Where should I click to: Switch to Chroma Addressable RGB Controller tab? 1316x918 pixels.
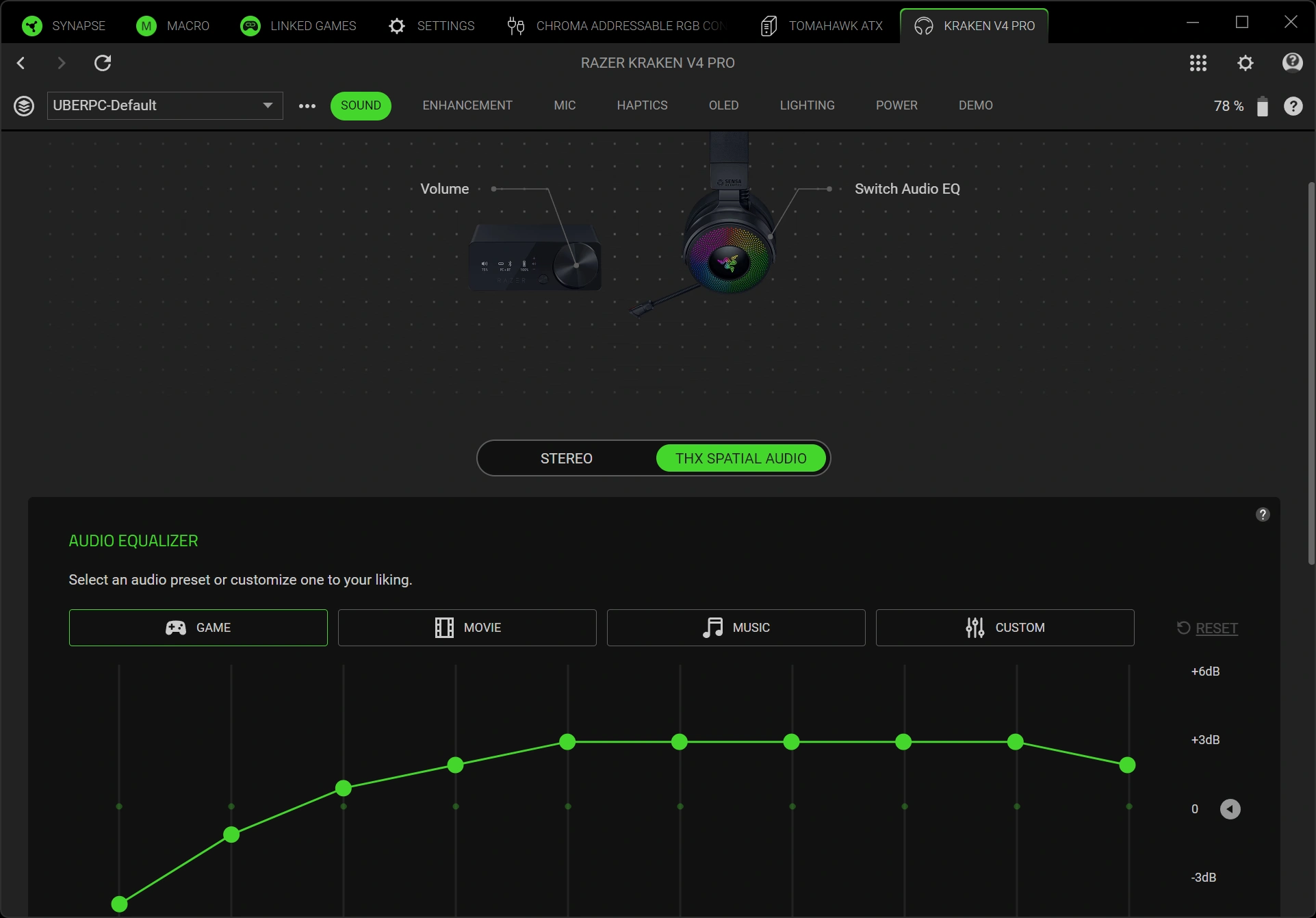[x=616, y=26]
